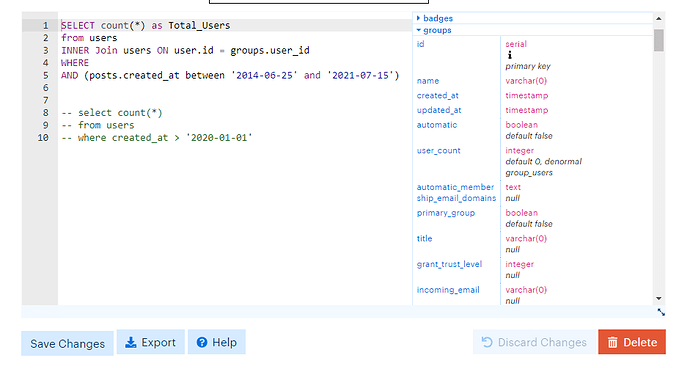
Task: Click the 'INNER' keyword on line 3
Action: tap(75, 51)
